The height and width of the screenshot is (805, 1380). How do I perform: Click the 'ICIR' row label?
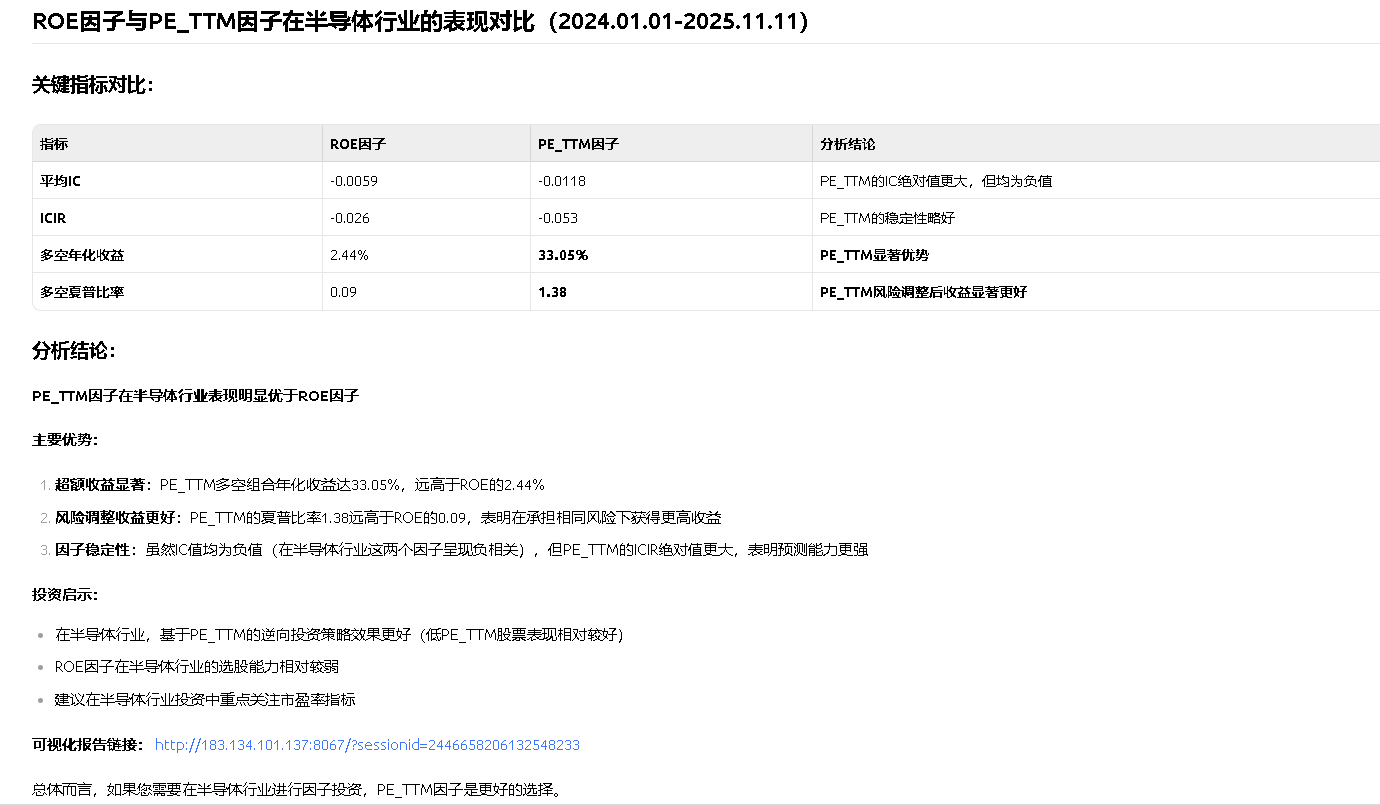pyautogui.click(x=53, y=218)
